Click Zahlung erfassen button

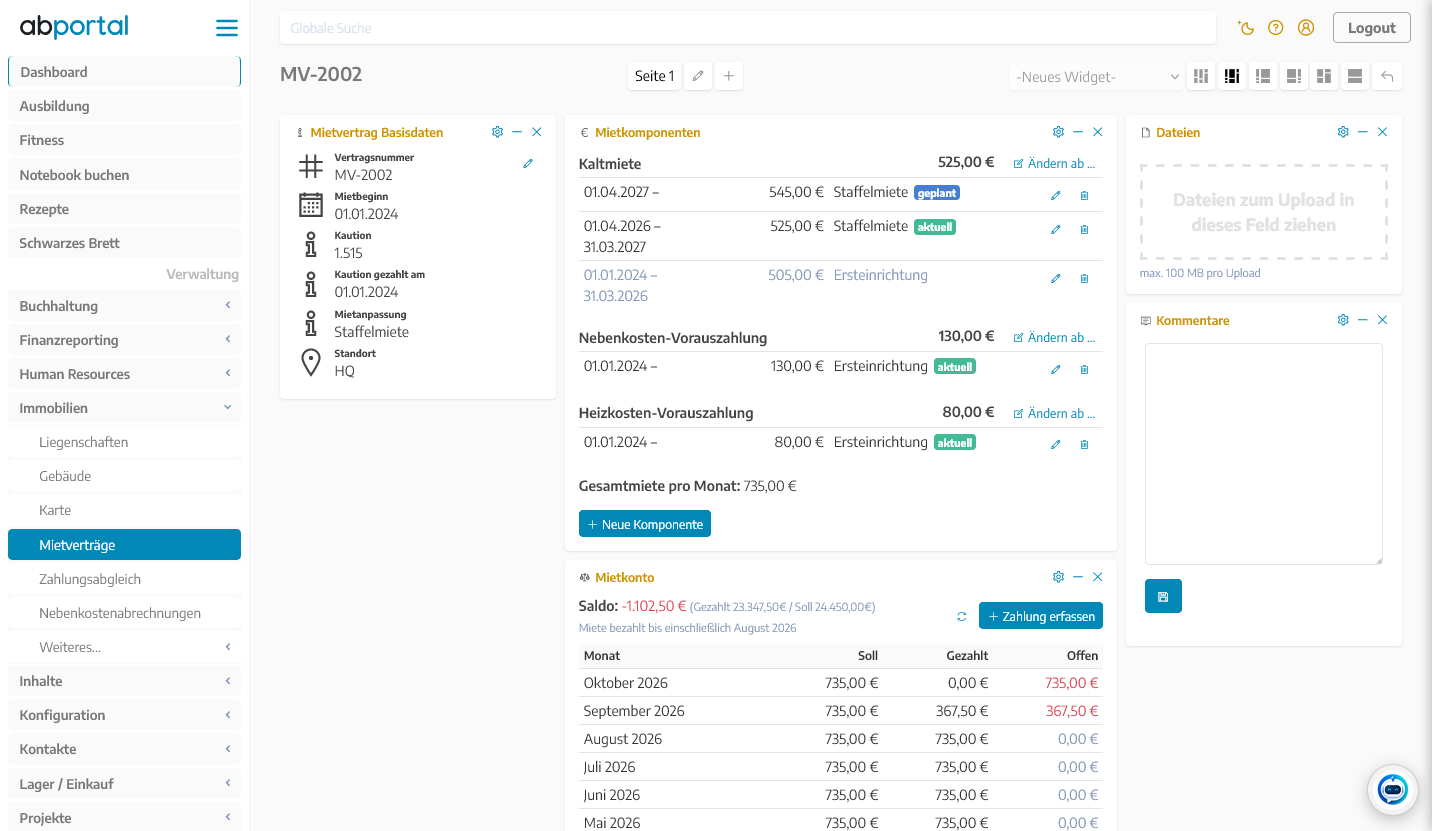coord(1041,616)
